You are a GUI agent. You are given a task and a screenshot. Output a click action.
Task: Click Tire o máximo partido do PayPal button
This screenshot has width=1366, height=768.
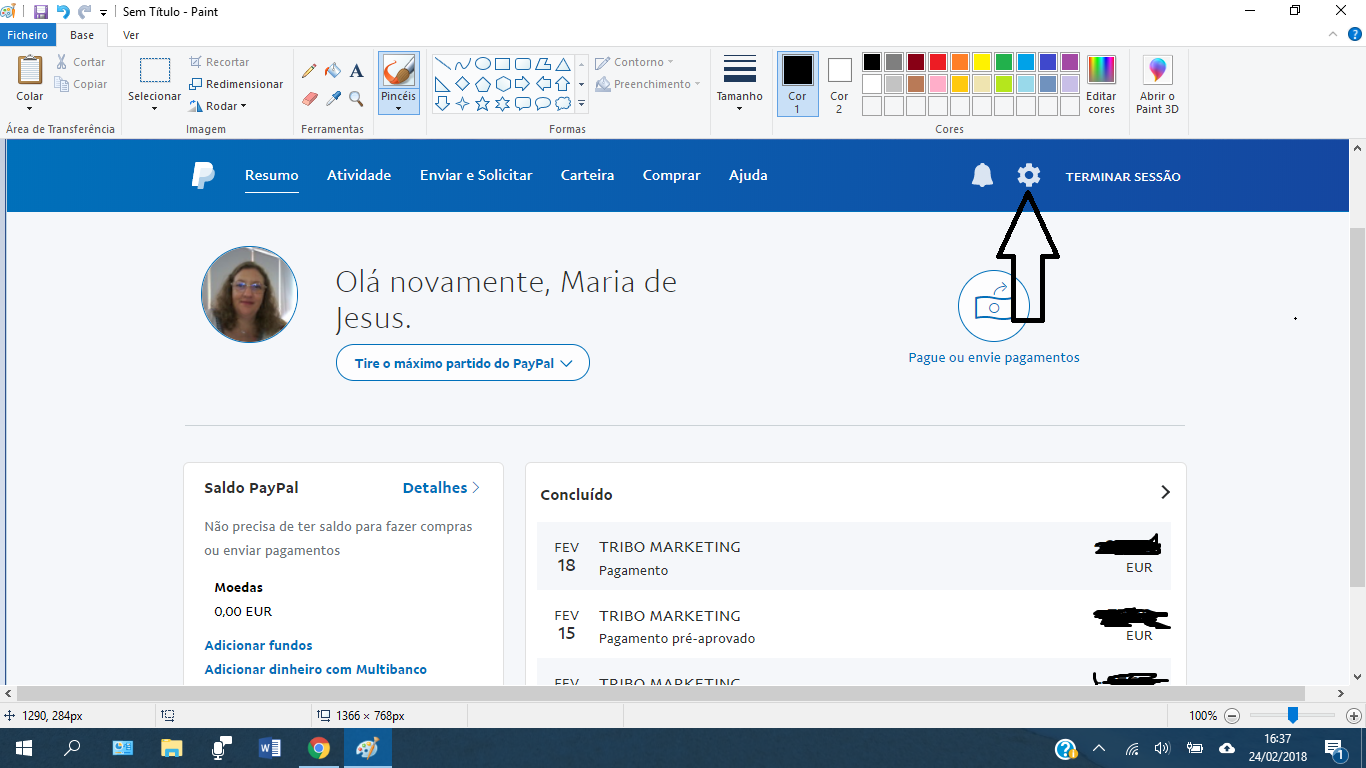pyautogui.click(x=463, y=363)
